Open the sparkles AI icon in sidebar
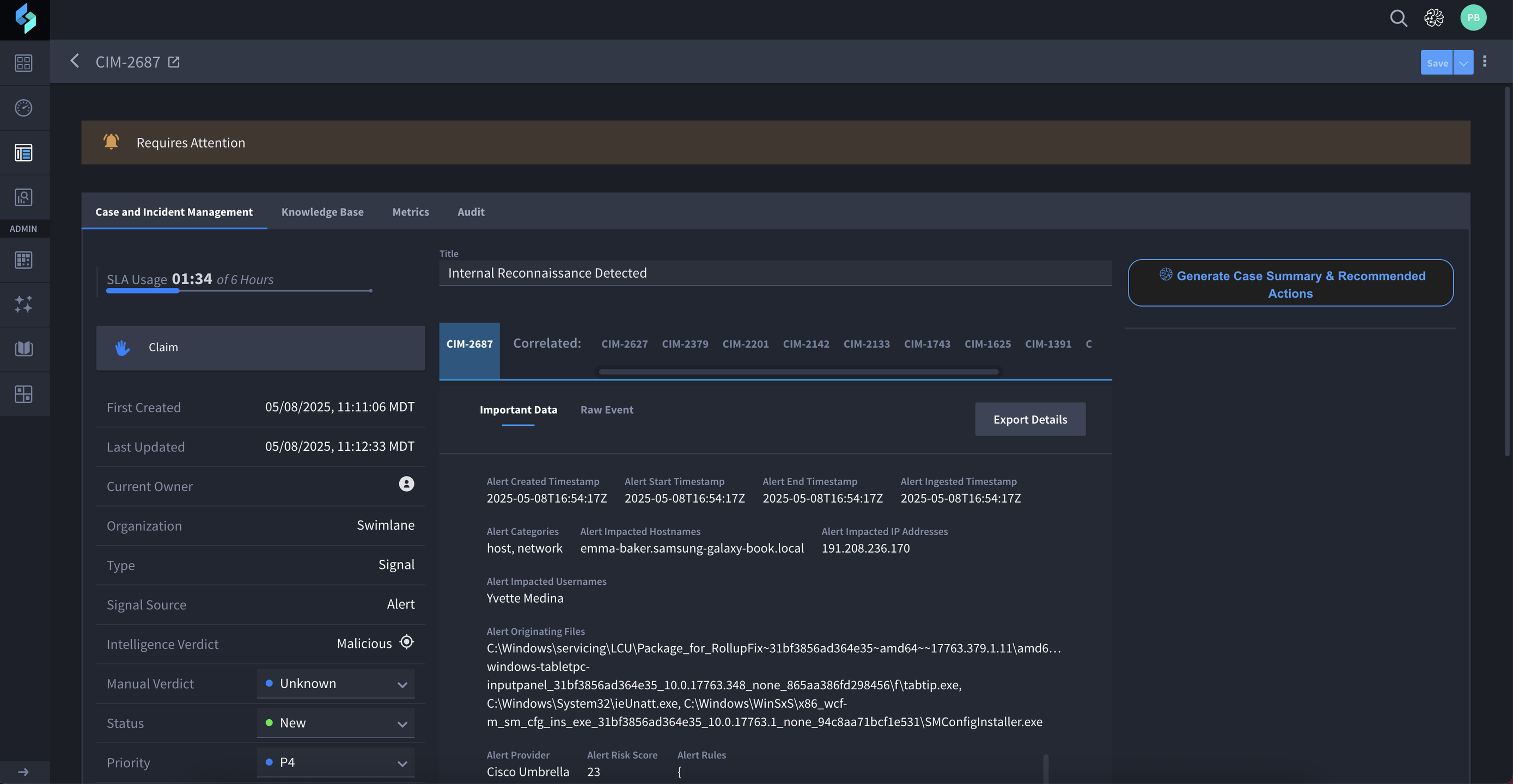The image size is (1513, 784). click(x=23, y=304)
